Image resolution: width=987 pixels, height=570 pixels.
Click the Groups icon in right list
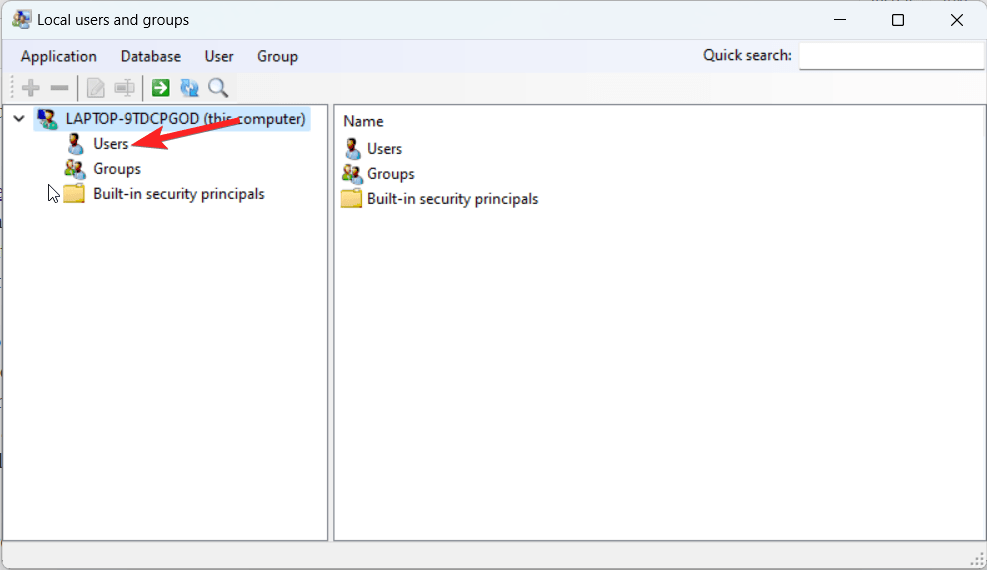coord(352,174)
